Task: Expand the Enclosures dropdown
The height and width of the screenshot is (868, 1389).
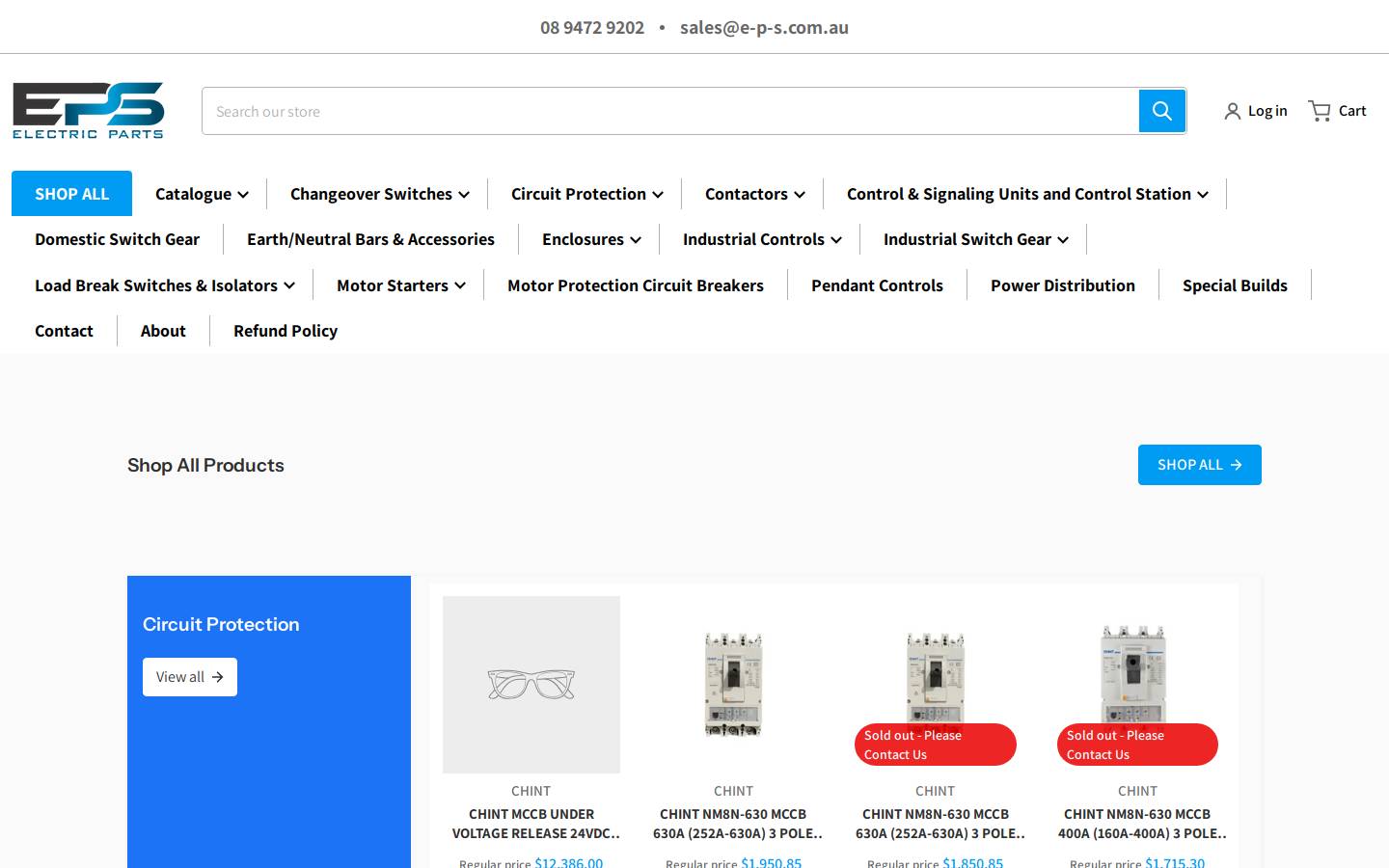Action: 591,239
